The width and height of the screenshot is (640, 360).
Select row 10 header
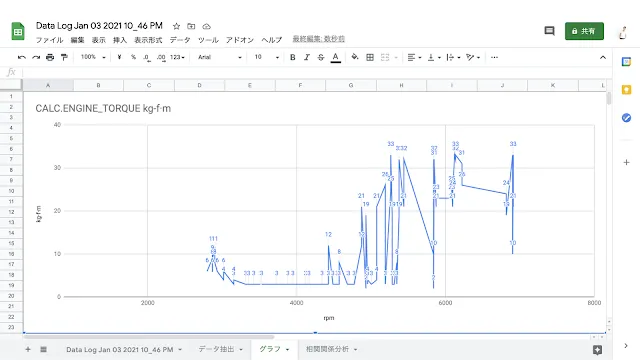tap(11, 191)
